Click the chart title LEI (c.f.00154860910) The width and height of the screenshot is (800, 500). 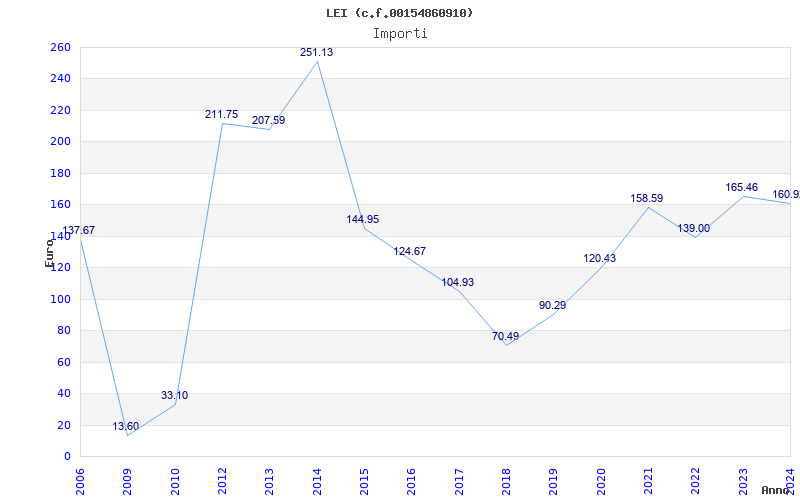[x=399, y=13]
